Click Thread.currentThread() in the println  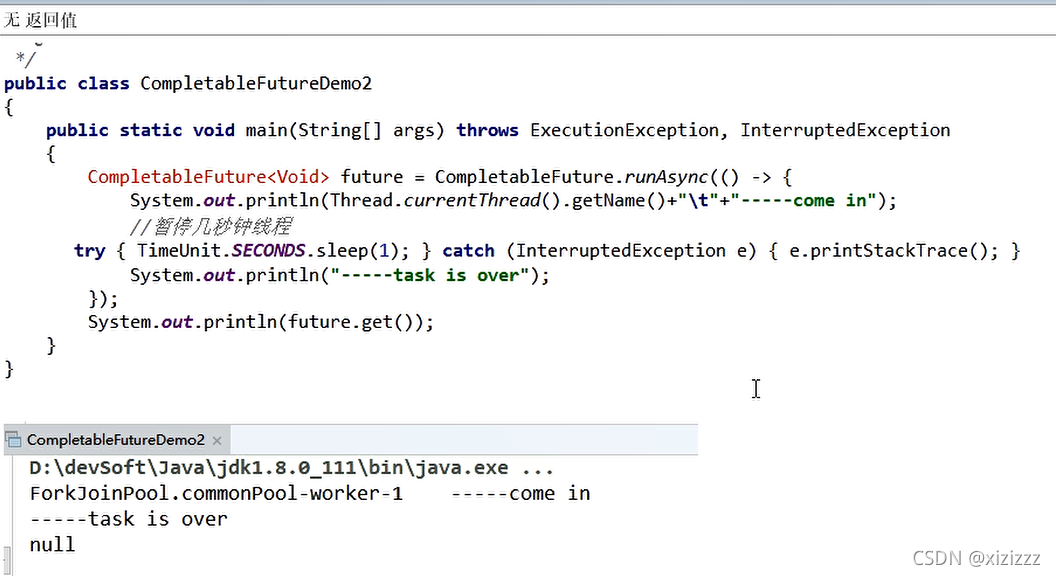pyautogui.click(x=445, y=200)
